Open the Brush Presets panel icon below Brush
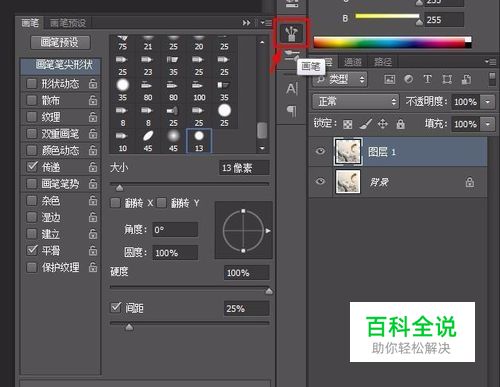 (x=291, y=56)
